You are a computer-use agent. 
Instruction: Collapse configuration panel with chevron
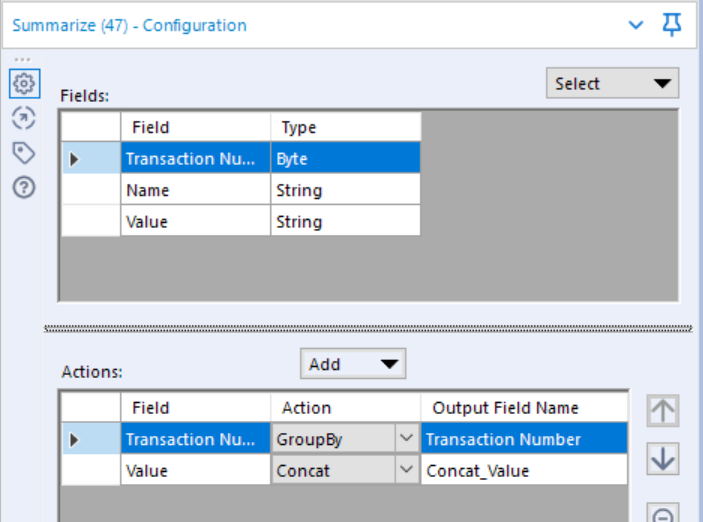(x=636, y=25)
